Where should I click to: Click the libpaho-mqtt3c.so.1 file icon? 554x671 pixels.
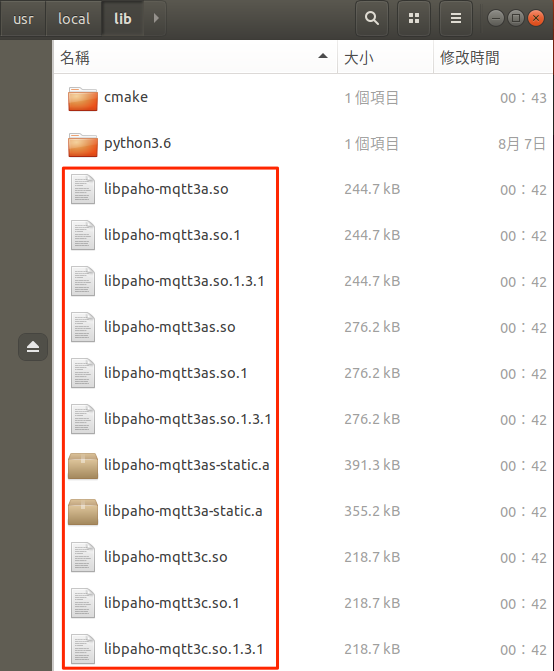[83, 603]
